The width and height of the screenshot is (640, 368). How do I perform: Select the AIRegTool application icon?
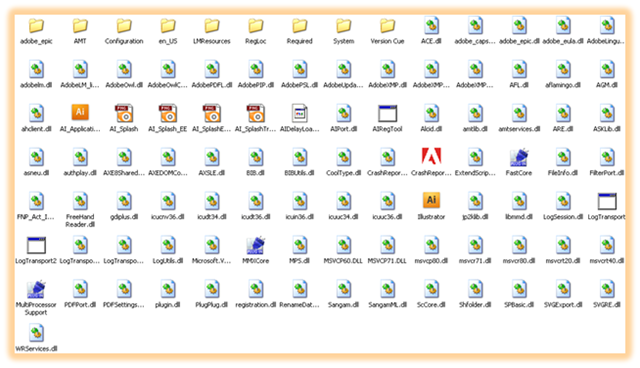coord(387,114)
